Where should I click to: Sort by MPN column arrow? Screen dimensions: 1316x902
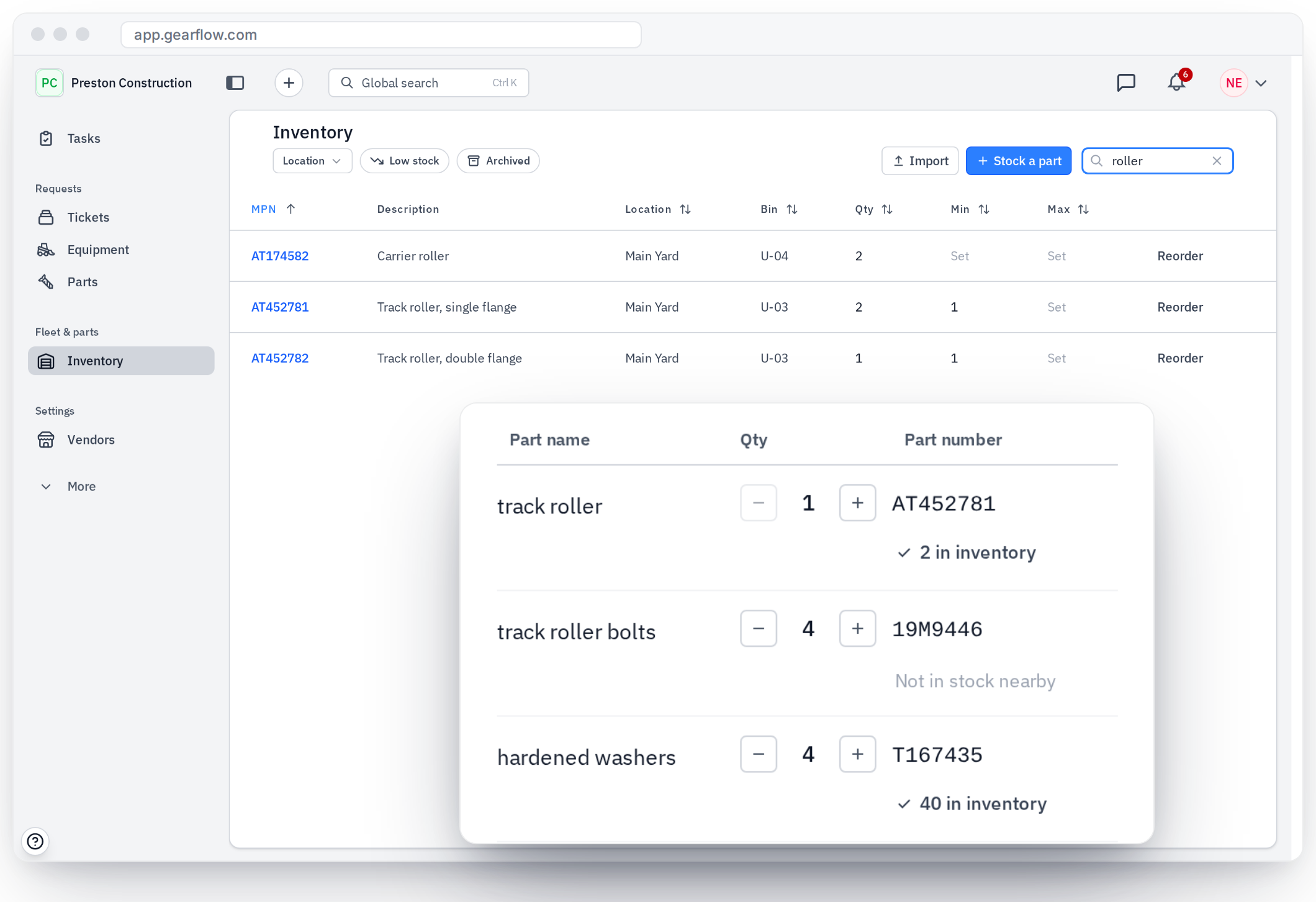coord(291,209)
